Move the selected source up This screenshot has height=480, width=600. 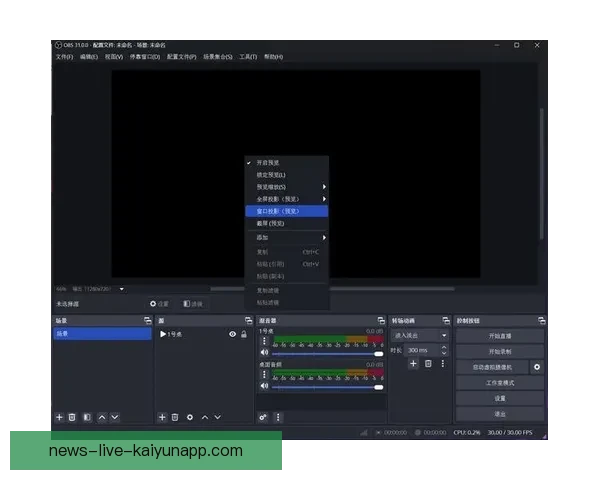coord(205,417)
